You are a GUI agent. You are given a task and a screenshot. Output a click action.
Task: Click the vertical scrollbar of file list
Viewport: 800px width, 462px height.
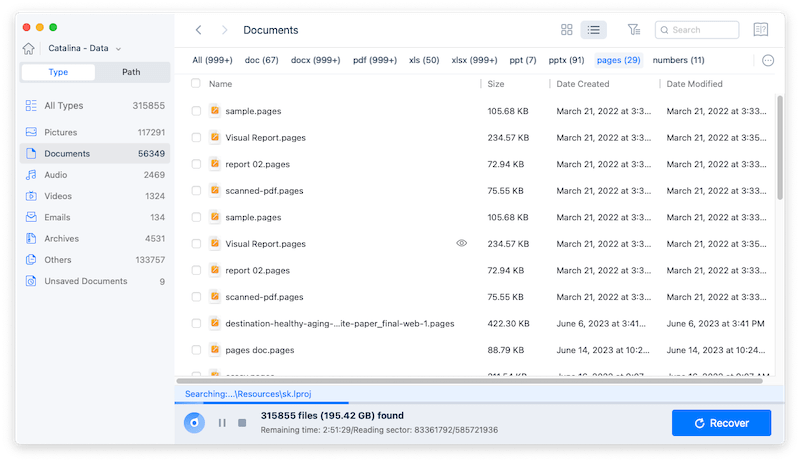(780, 148)
